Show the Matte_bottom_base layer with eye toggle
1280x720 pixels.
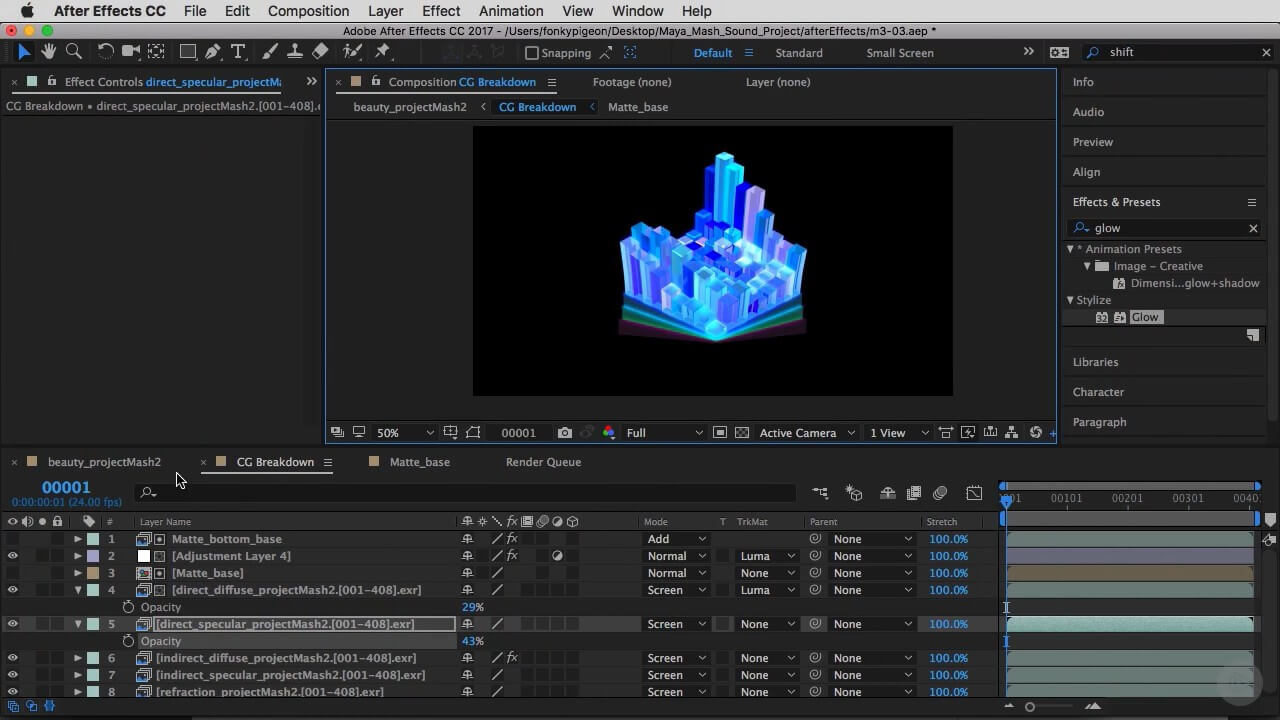click(13, 539)
